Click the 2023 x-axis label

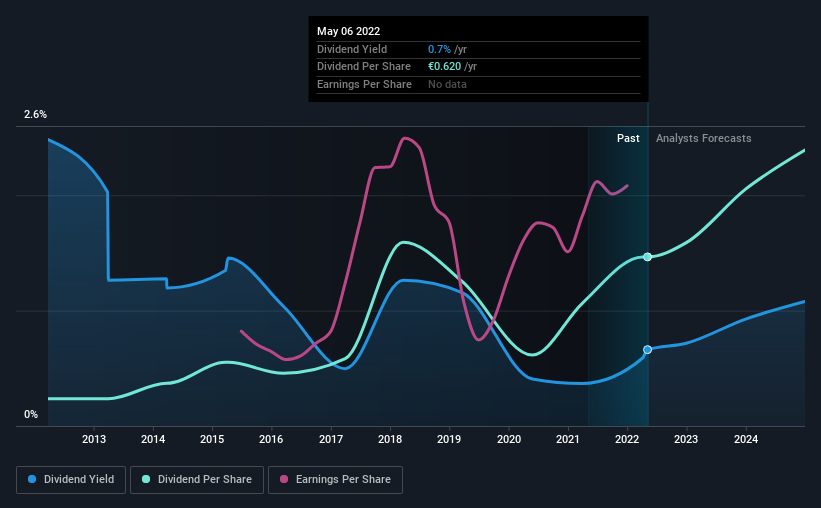[x=686, y=439]
